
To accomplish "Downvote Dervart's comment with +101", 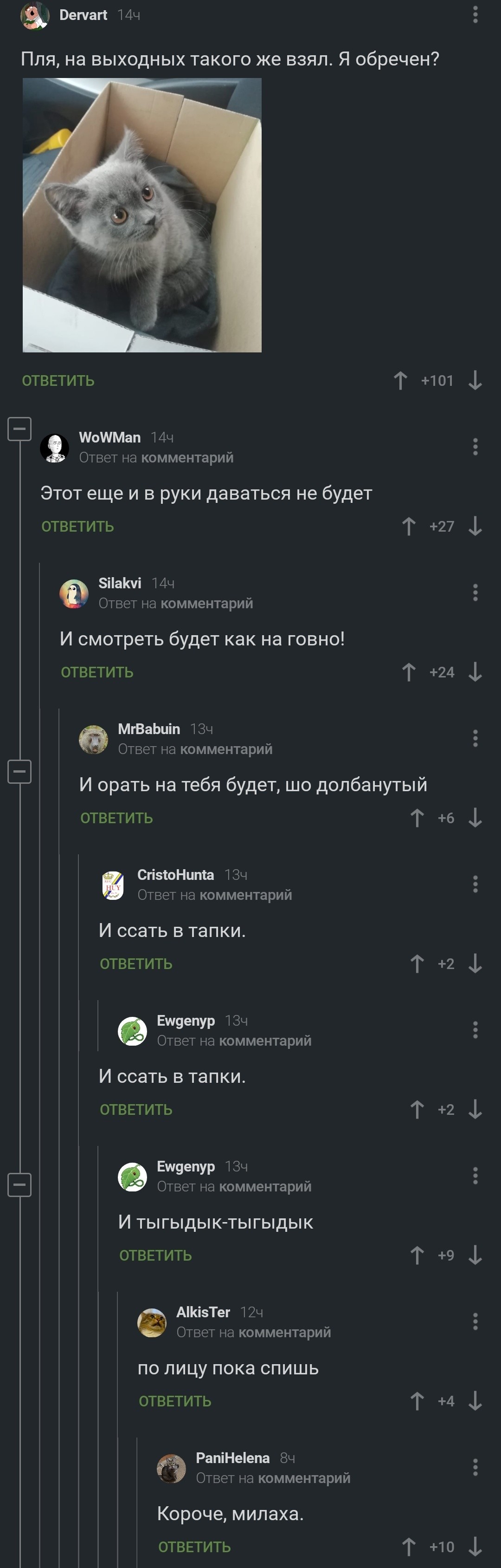I will click(x=475, y=380).
